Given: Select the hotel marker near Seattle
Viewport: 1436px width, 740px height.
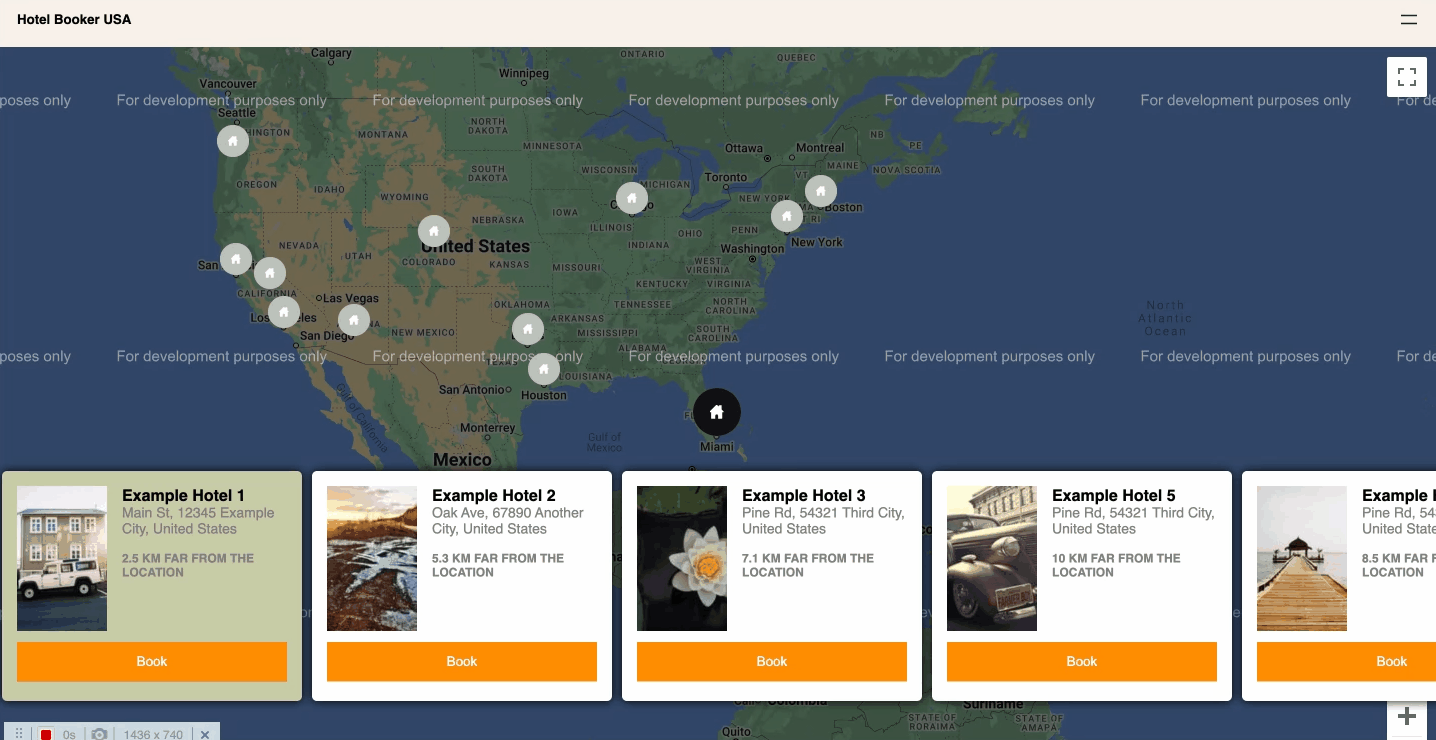Looking at the screenshot, I should 233,141.
